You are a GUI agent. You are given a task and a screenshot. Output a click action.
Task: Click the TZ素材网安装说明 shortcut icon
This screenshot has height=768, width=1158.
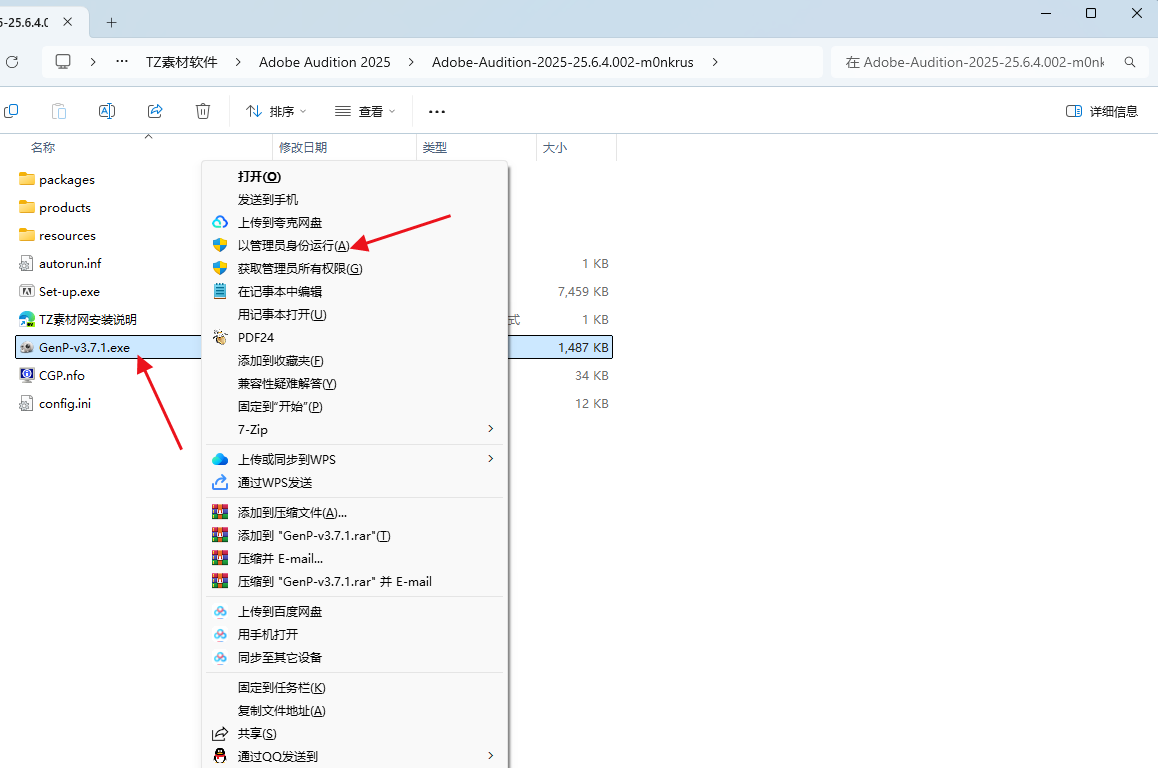tap(27, 319)
